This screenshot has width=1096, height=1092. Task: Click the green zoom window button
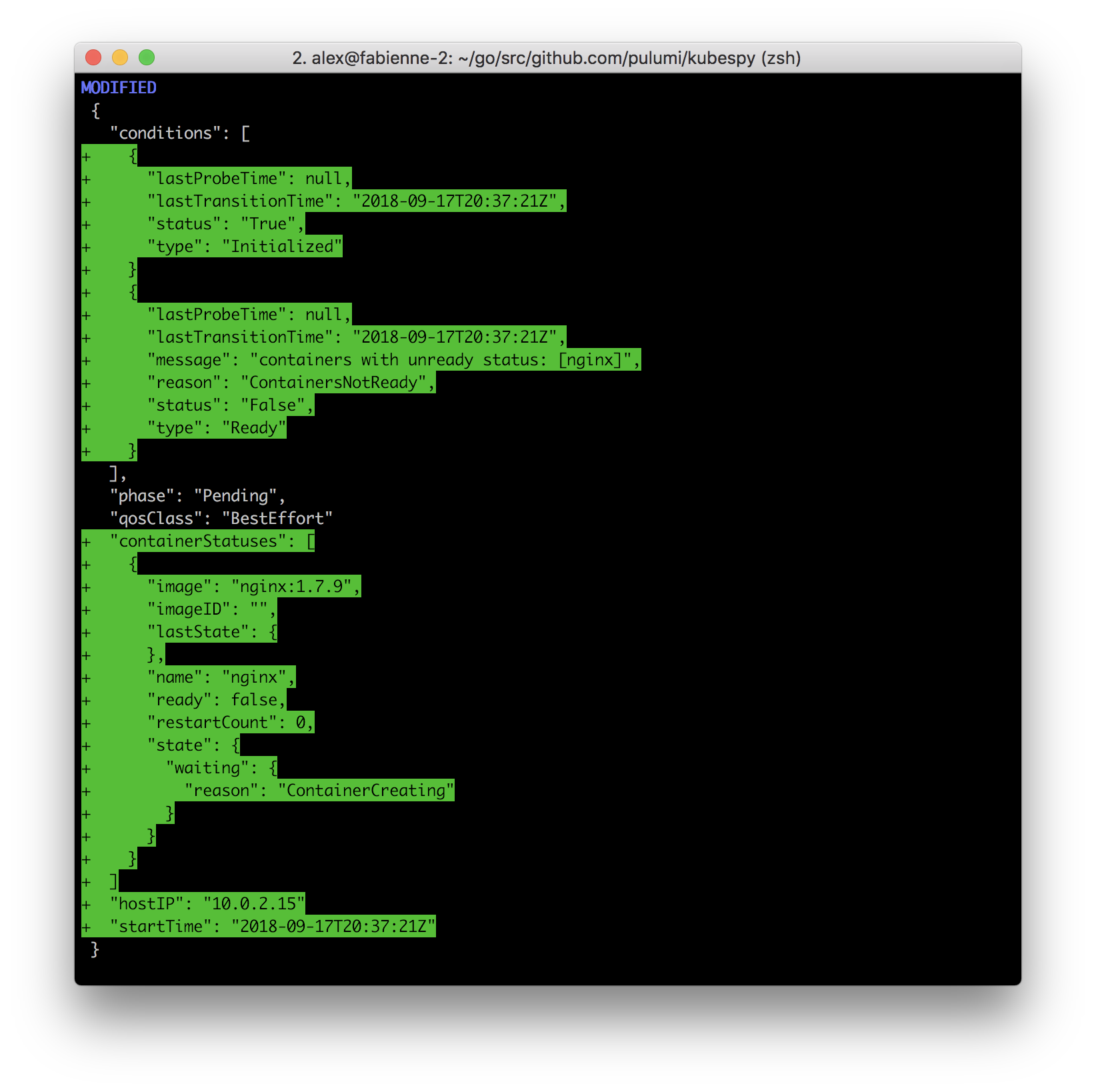point(147,58)
